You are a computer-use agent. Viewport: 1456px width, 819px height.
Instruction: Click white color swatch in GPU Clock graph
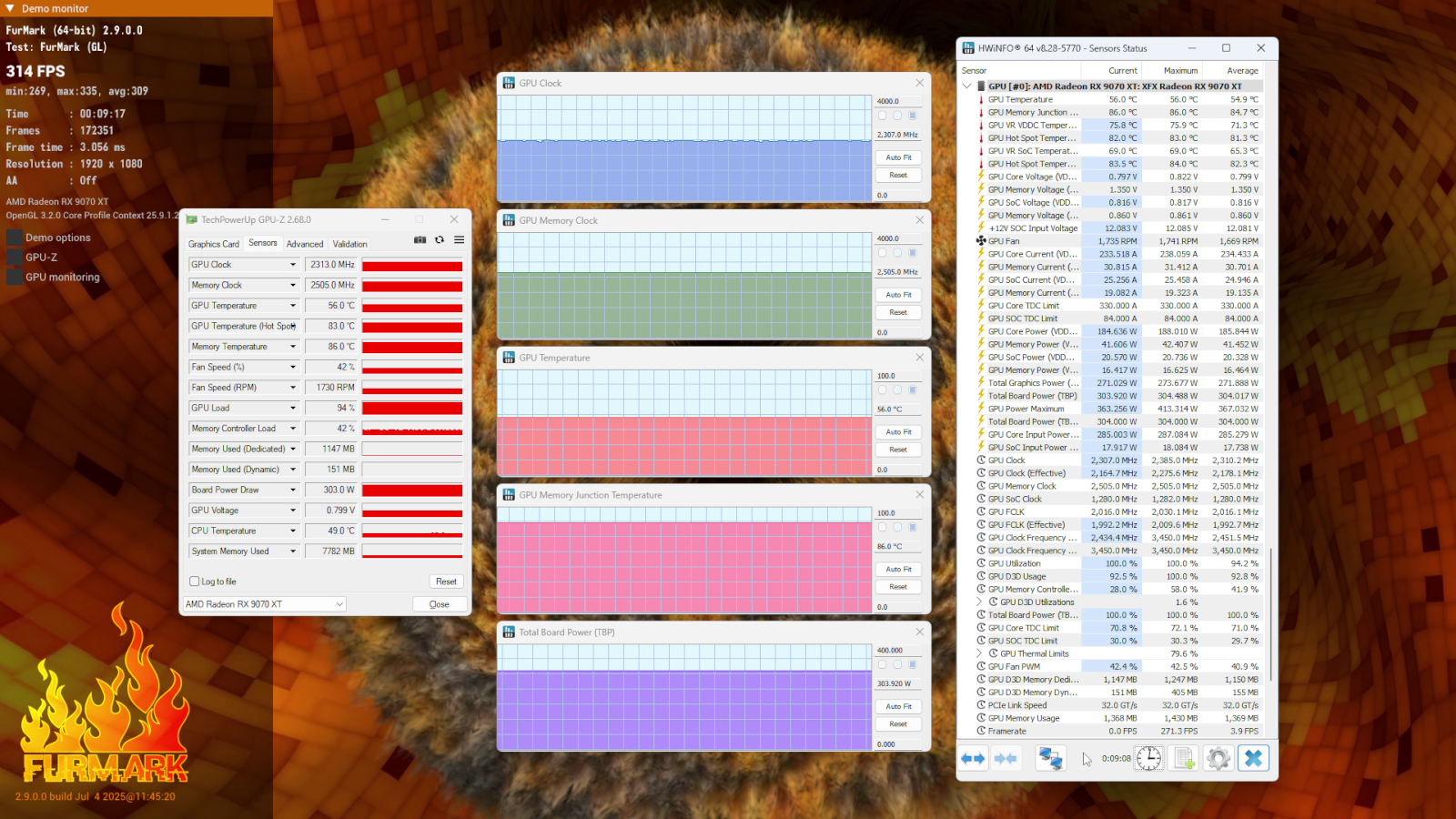pyautogui.click(x=882, y=116)
